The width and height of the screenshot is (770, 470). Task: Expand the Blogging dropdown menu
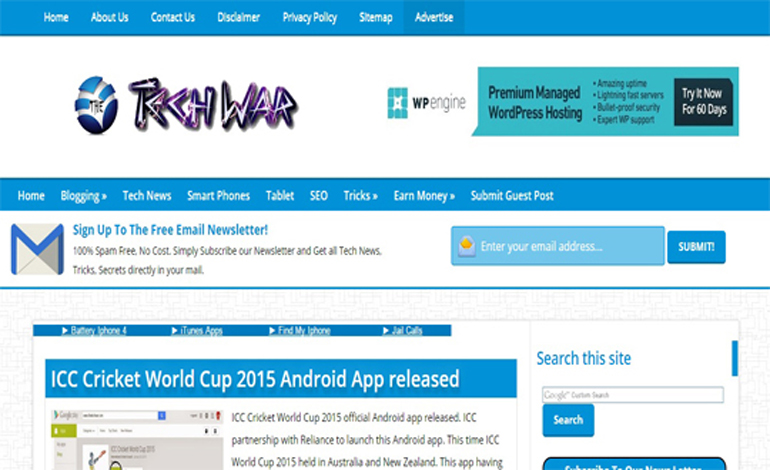click(x=83, y=196)
